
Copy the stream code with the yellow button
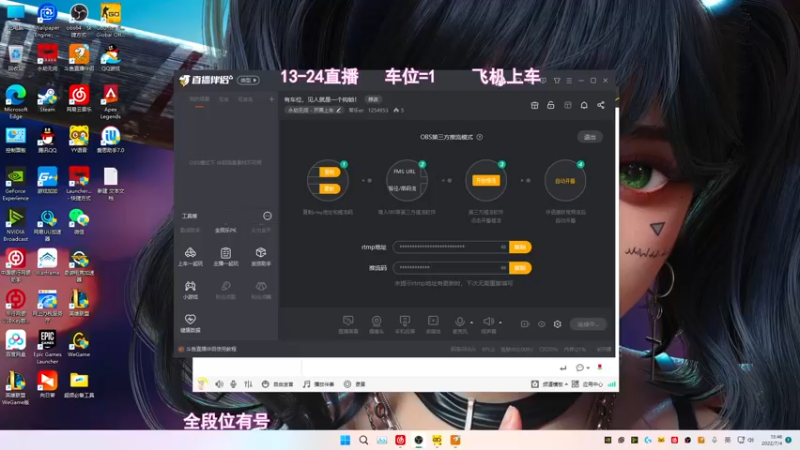pyautogui.click(x=520, y=268)
